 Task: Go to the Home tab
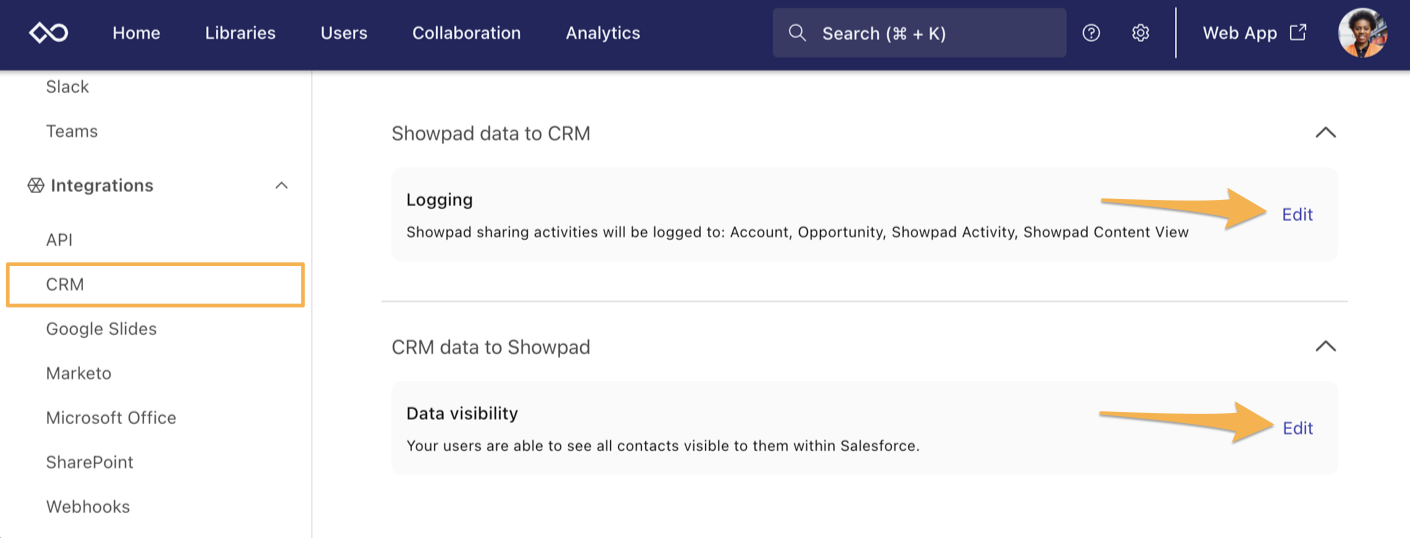tap(136, 33)
